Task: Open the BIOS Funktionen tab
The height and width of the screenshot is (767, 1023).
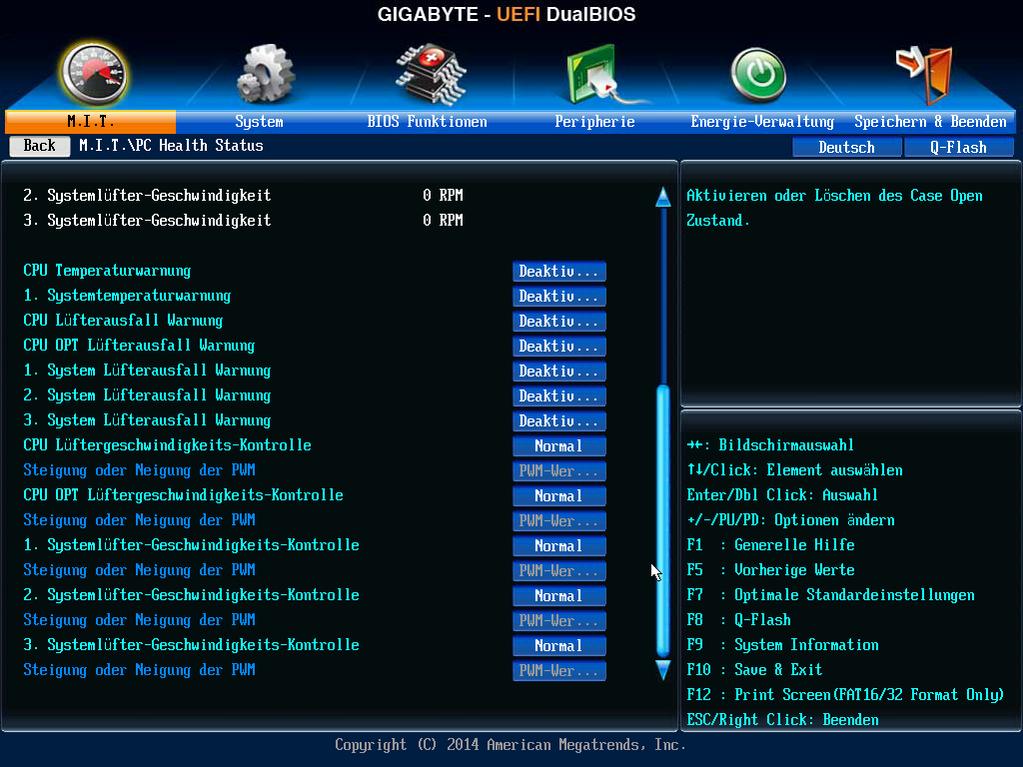Action: 427,122
